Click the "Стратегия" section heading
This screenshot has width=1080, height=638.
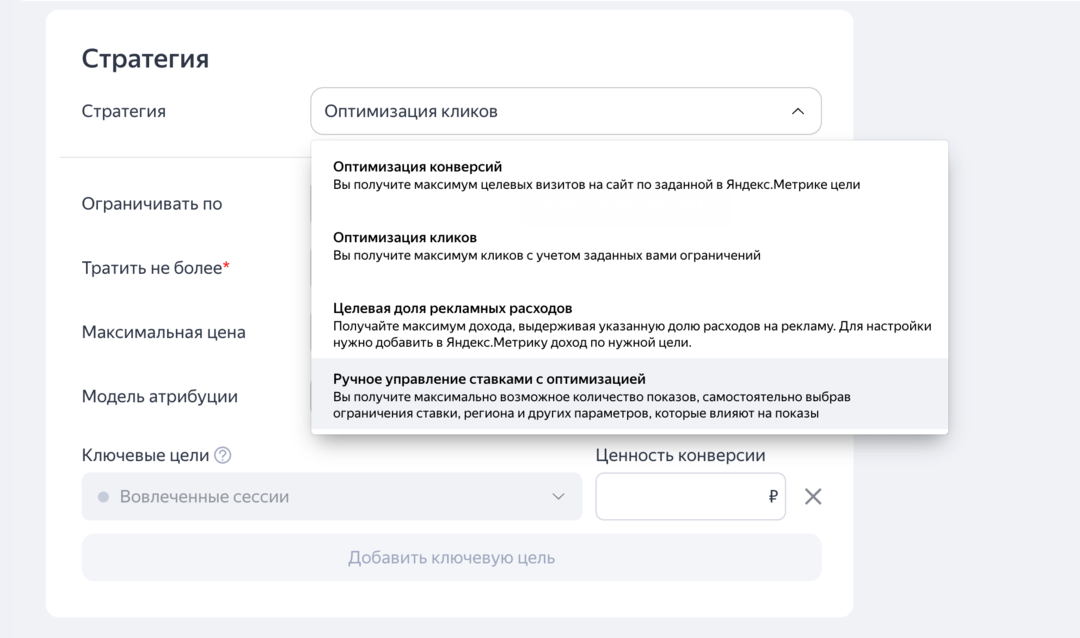click(x=146, y=58)
